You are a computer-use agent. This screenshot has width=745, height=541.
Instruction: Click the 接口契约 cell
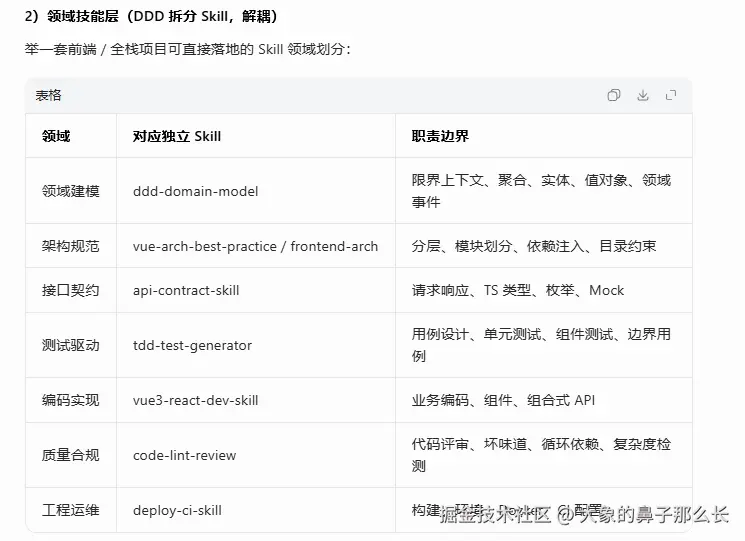(71, 290)
